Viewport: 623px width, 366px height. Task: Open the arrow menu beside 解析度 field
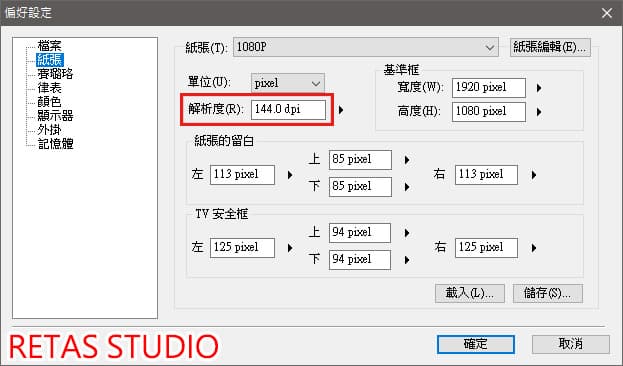(x=341, y=110)
